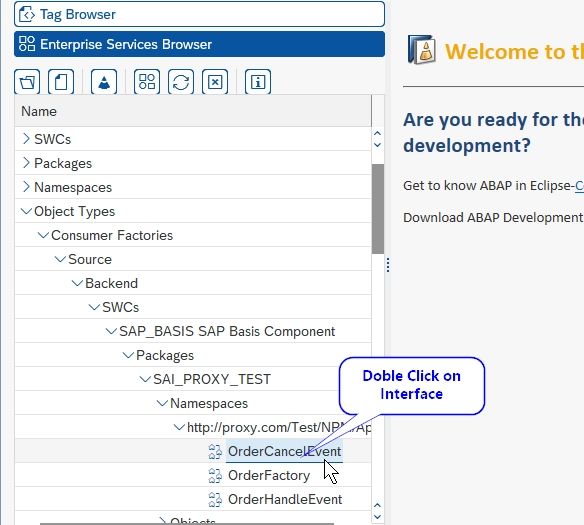
Task: Collapse the Backend node
Action: tap(77, 283)
